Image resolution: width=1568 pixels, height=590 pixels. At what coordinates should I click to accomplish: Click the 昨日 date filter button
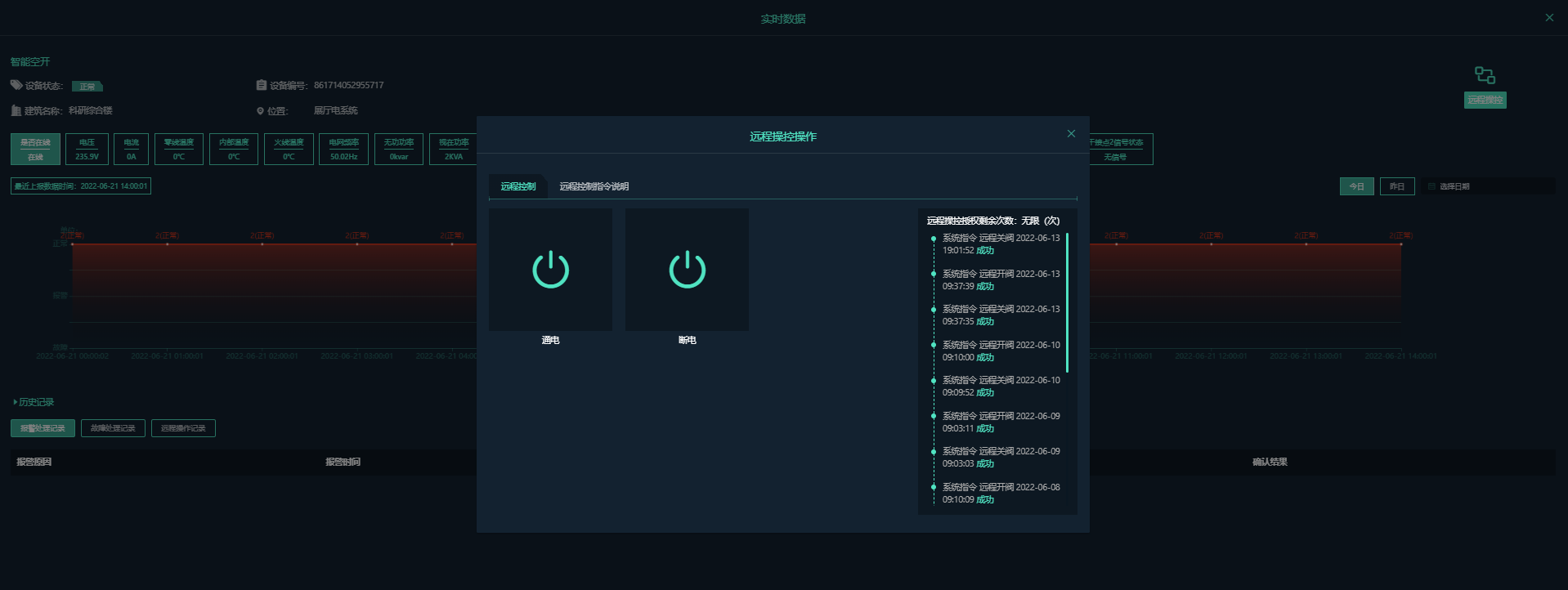pyautogui.click(x=1397, y=186)
